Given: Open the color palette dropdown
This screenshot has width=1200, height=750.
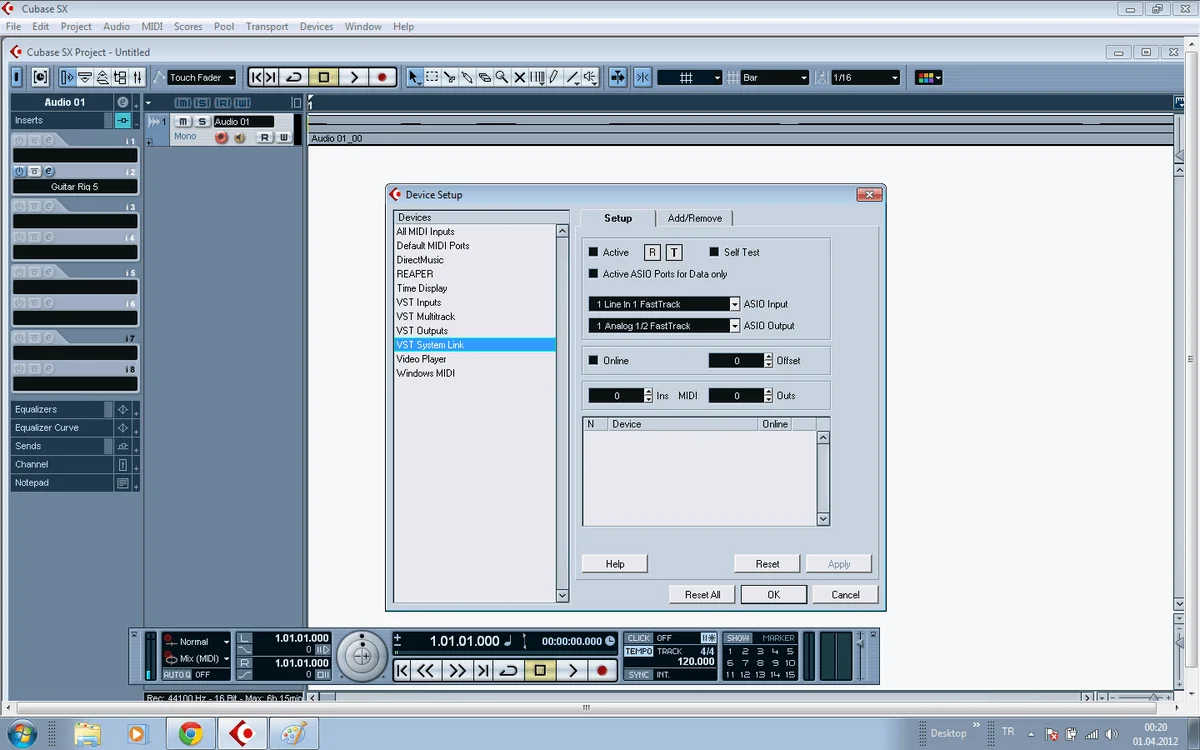Looking at the screenshot, I should pyautogui.click(x=929, y=77).
